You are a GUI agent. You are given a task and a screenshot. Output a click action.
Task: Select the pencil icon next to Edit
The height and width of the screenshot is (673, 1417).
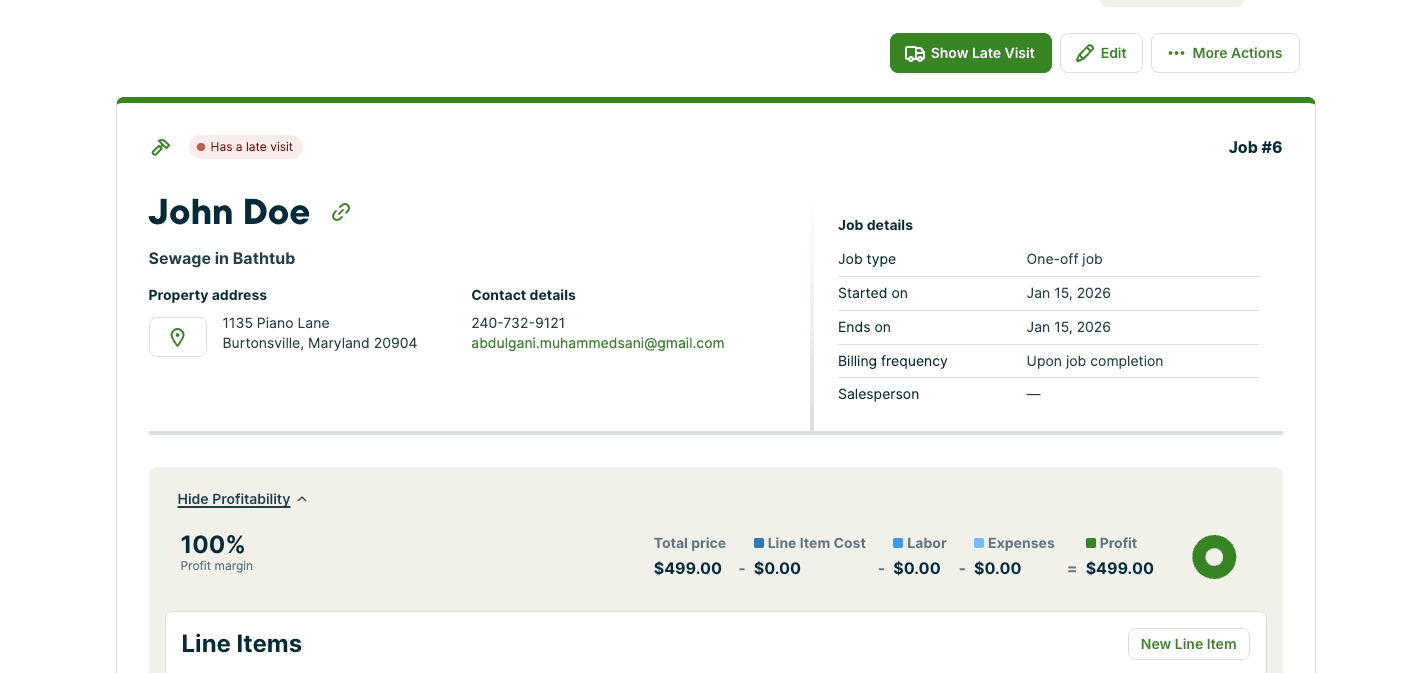(x=1085, y=53)
